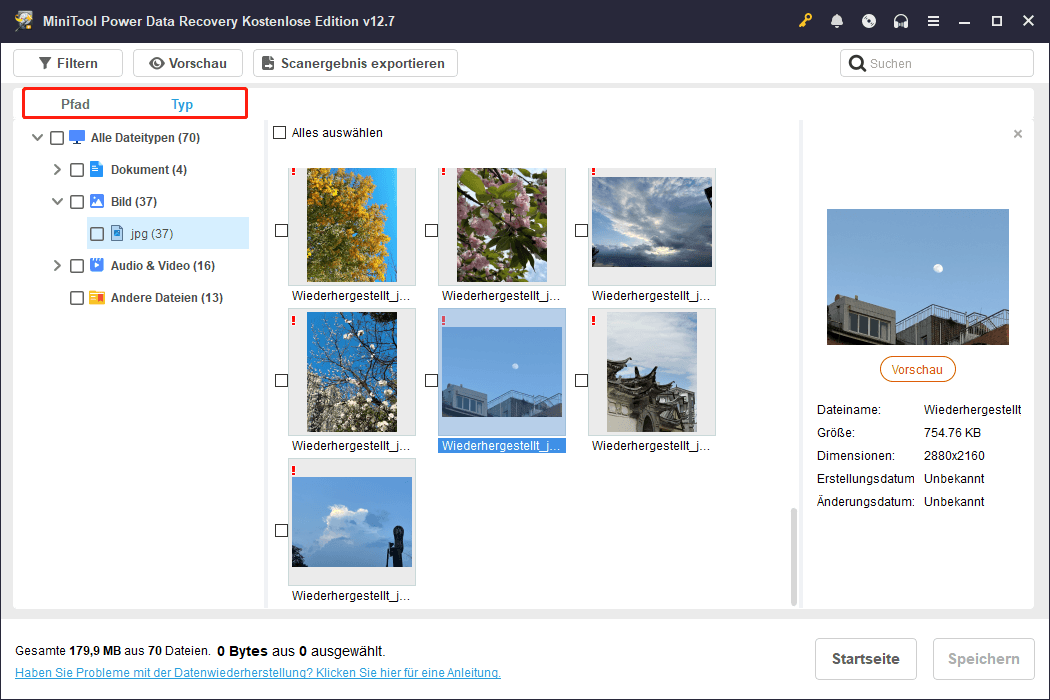This screenshot has width=1050, height=700.
Task: Close the preview details panel
Action: point(1018,134)
